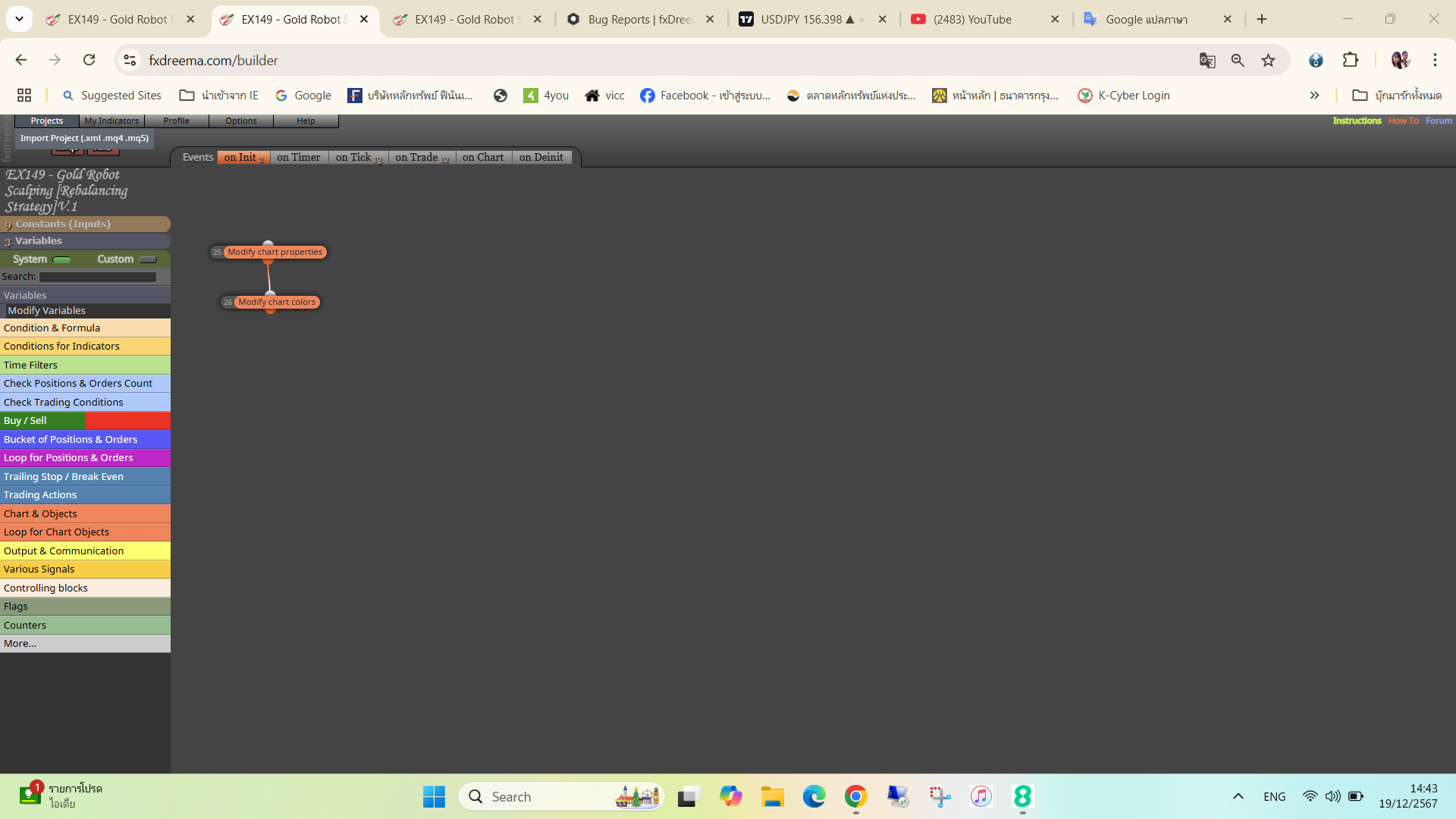
Task: Open the Extensions puzzle icon
Action: [x=1351, y=60]
